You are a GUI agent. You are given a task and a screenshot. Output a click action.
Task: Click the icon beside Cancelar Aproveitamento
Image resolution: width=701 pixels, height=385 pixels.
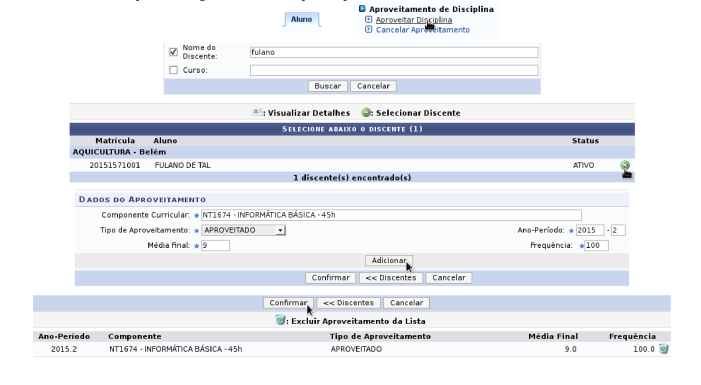pos(368,30)
